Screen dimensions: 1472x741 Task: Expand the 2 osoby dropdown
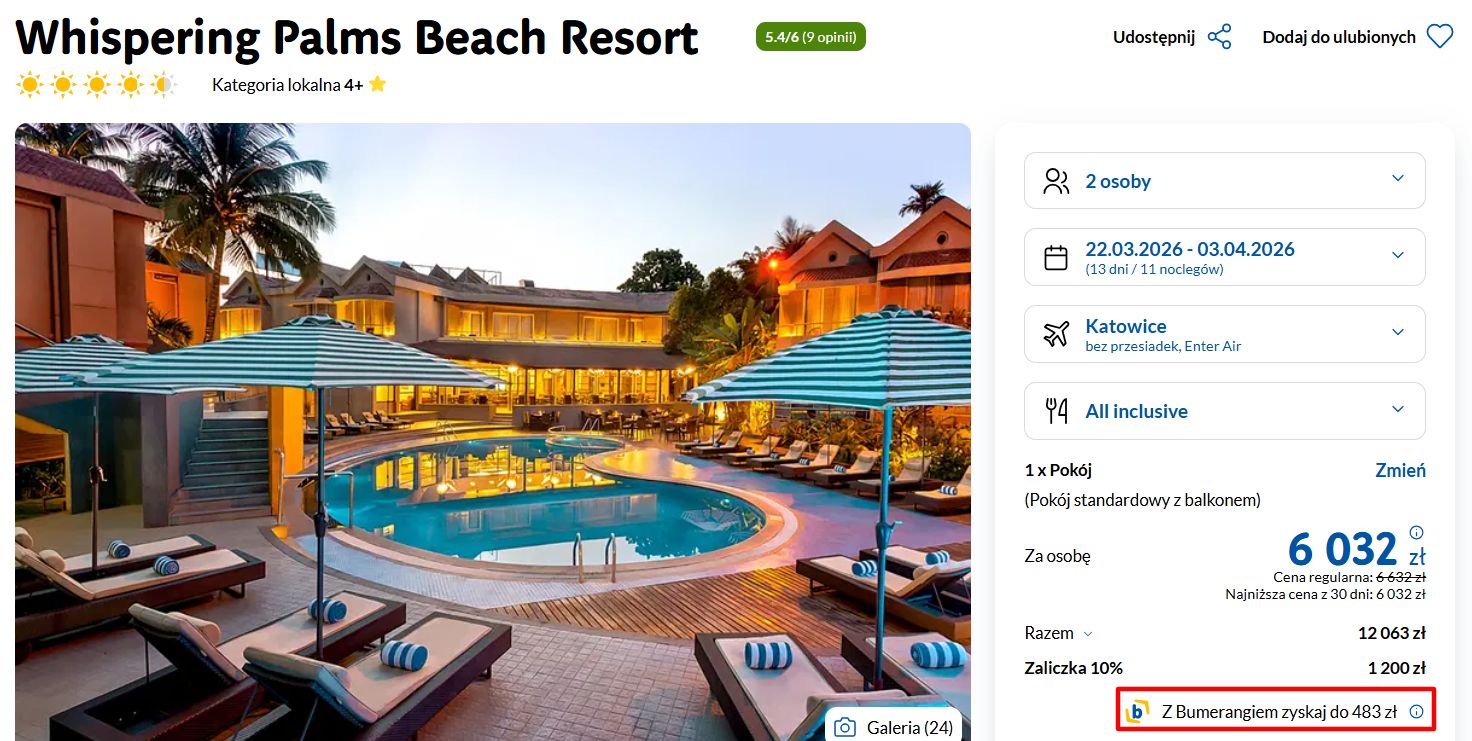[x=1225, y=181]
